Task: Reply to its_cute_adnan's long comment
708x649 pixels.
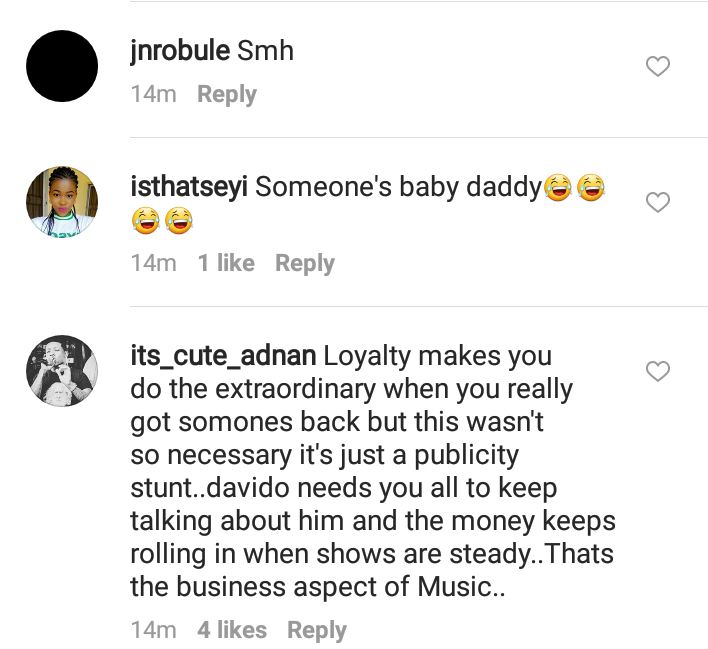Action: tap(317, 630)
